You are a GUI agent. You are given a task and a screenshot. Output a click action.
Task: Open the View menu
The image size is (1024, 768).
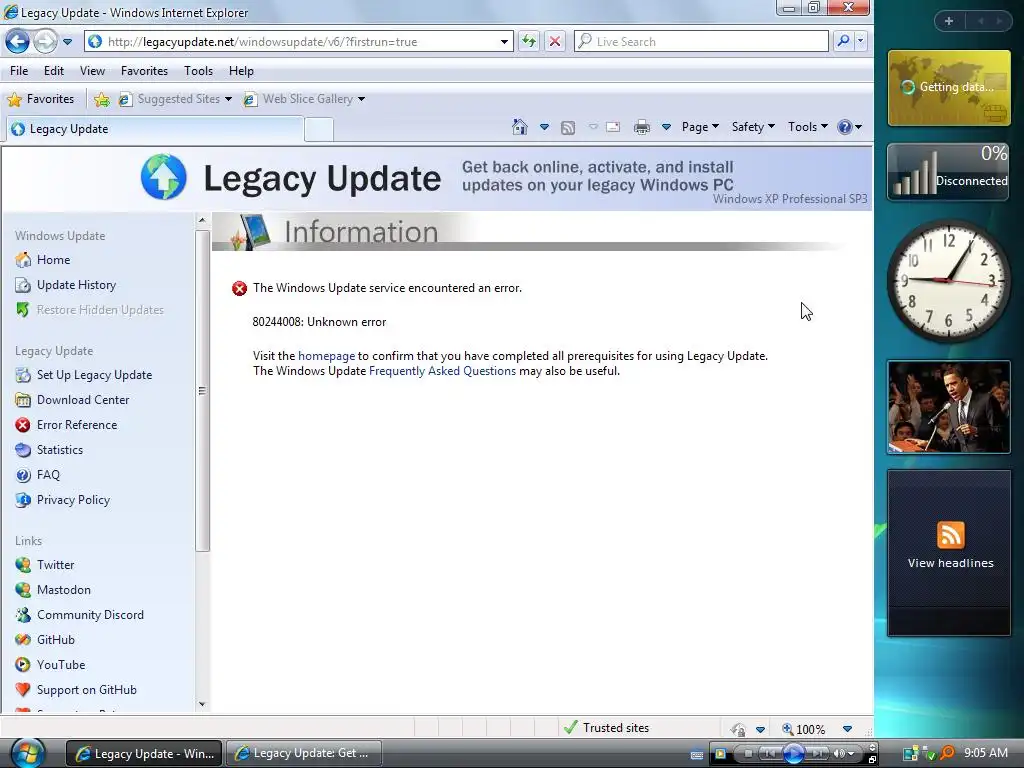pos(92,71)
